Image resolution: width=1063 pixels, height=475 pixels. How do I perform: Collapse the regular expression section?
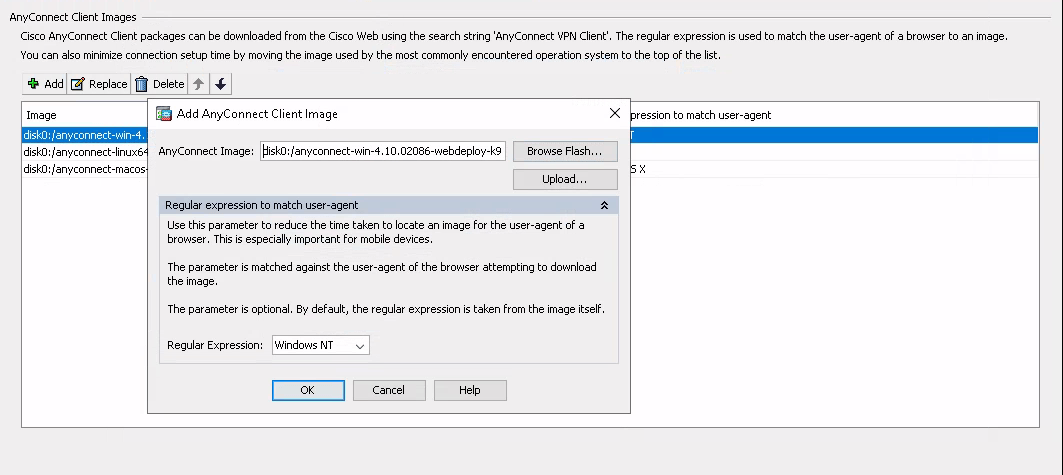[604, 205]
